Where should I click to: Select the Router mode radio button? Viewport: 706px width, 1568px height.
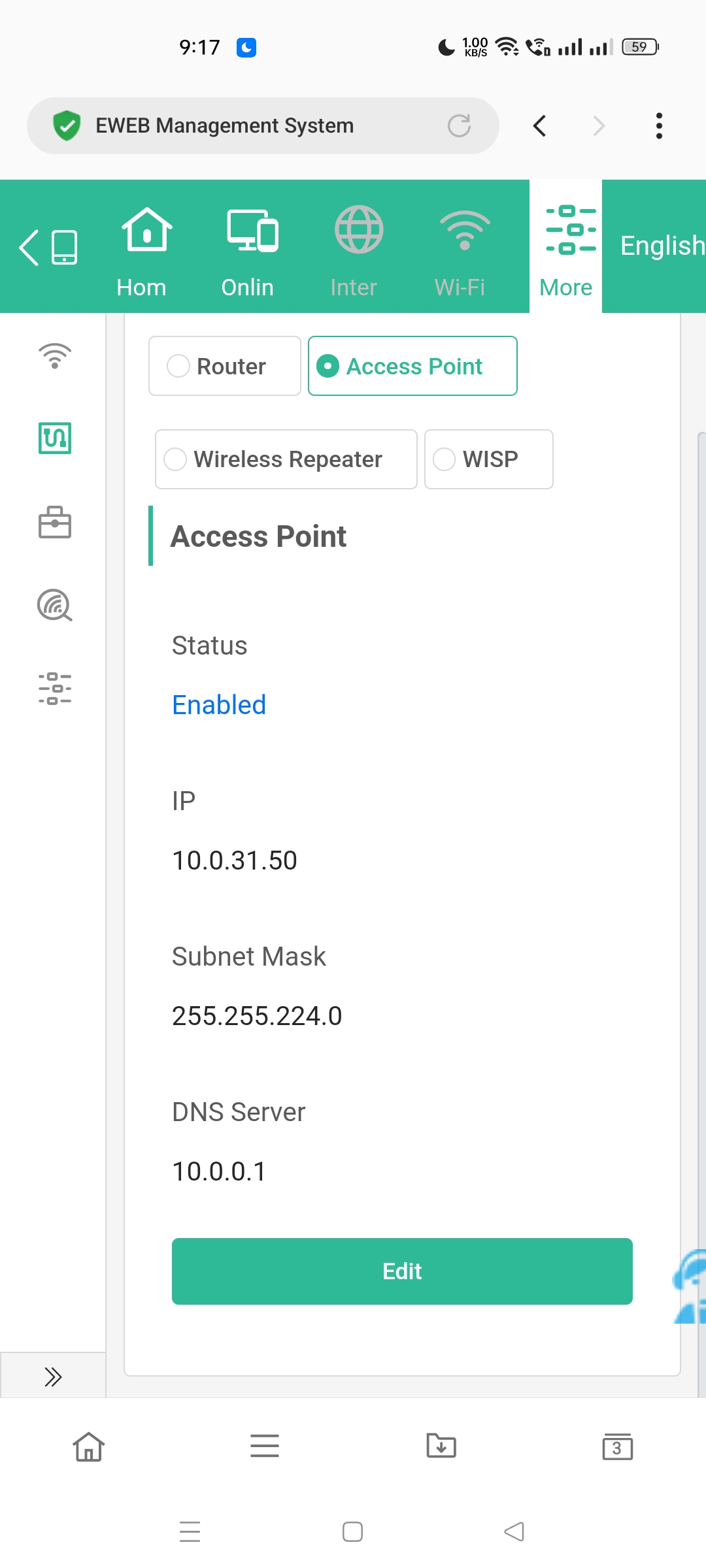pos(178,366)
